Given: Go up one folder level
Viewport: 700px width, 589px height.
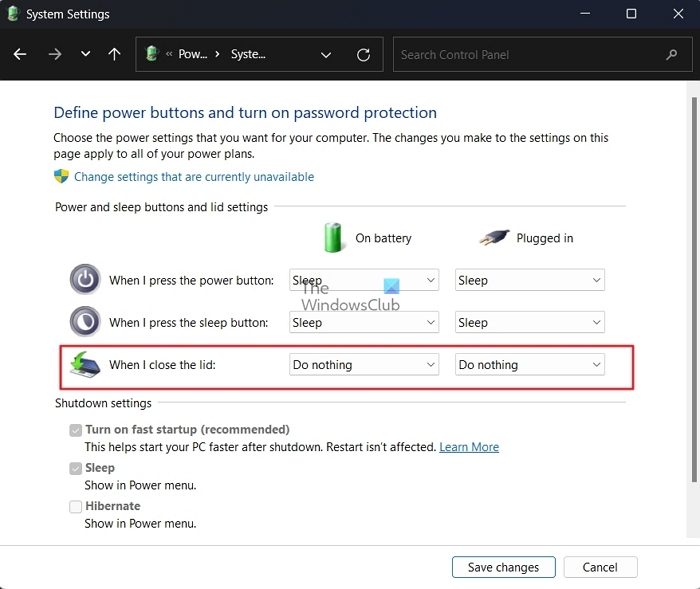Looking at the screenshot, I should click(114, 55).
